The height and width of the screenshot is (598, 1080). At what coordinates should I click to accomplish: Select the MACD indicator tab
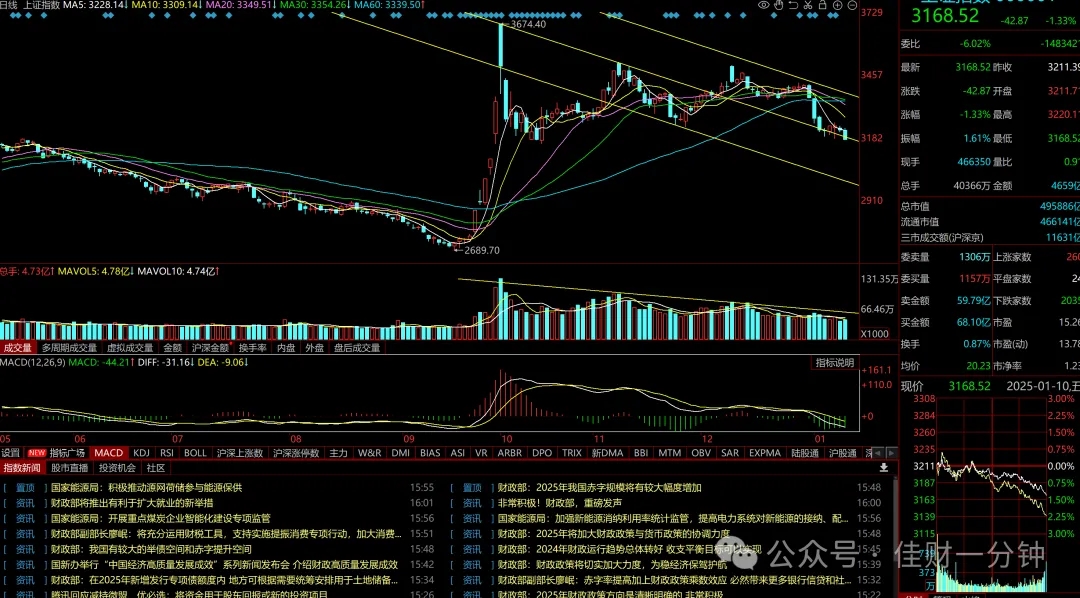click(108, 453)
